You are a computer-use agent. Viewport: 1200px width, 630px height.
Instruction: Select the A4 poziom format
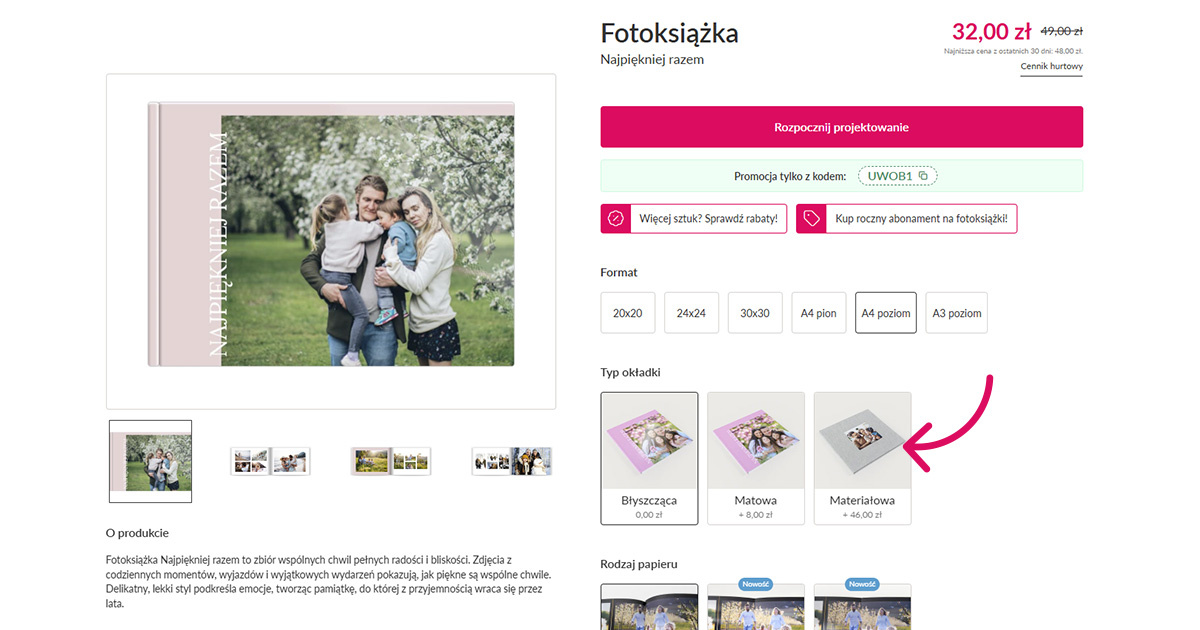(x=886, y=313)
